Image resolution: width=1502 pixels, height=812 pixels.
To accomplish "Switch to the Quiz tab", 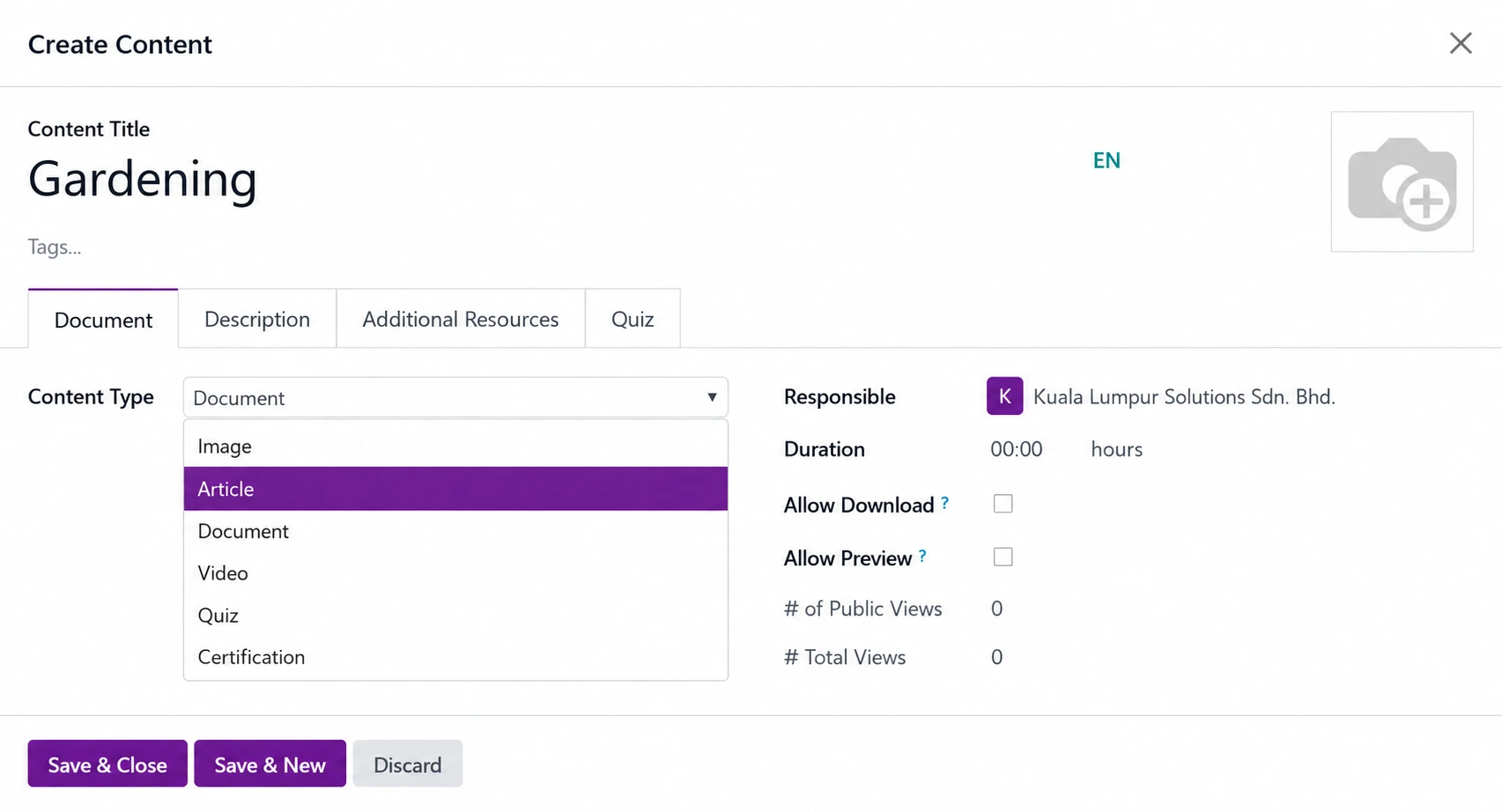I will pyautogui.click(x=633, y=319).
